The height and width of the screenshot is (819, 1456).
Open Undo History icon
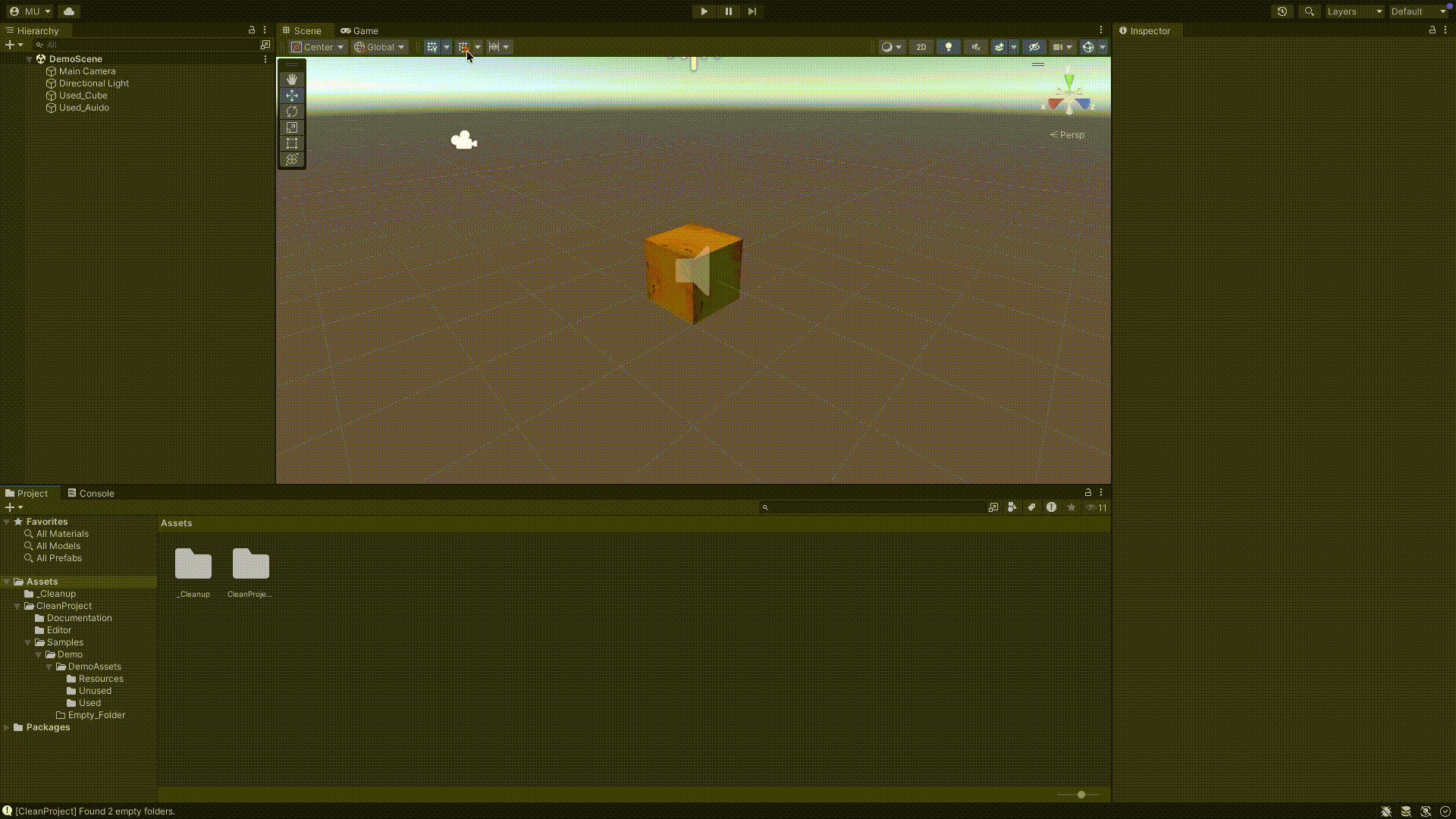click(1282, 11)
